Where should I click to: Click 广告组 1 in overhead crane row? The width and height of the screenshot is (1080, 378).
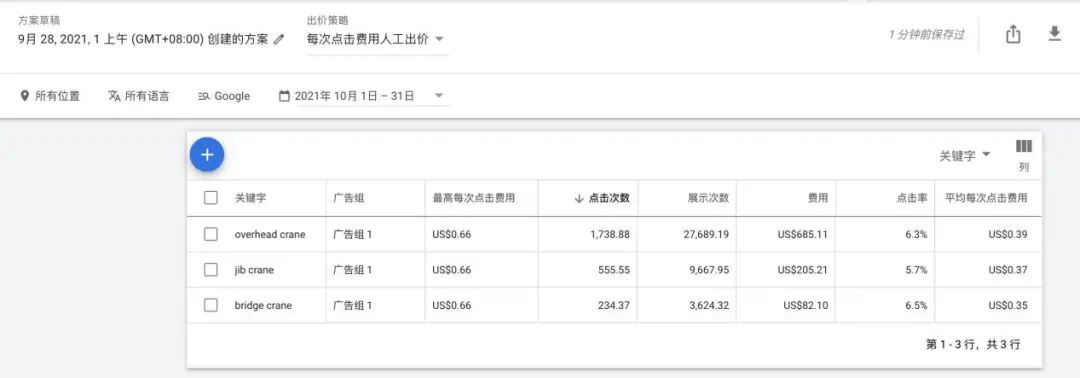pos(353,234)
